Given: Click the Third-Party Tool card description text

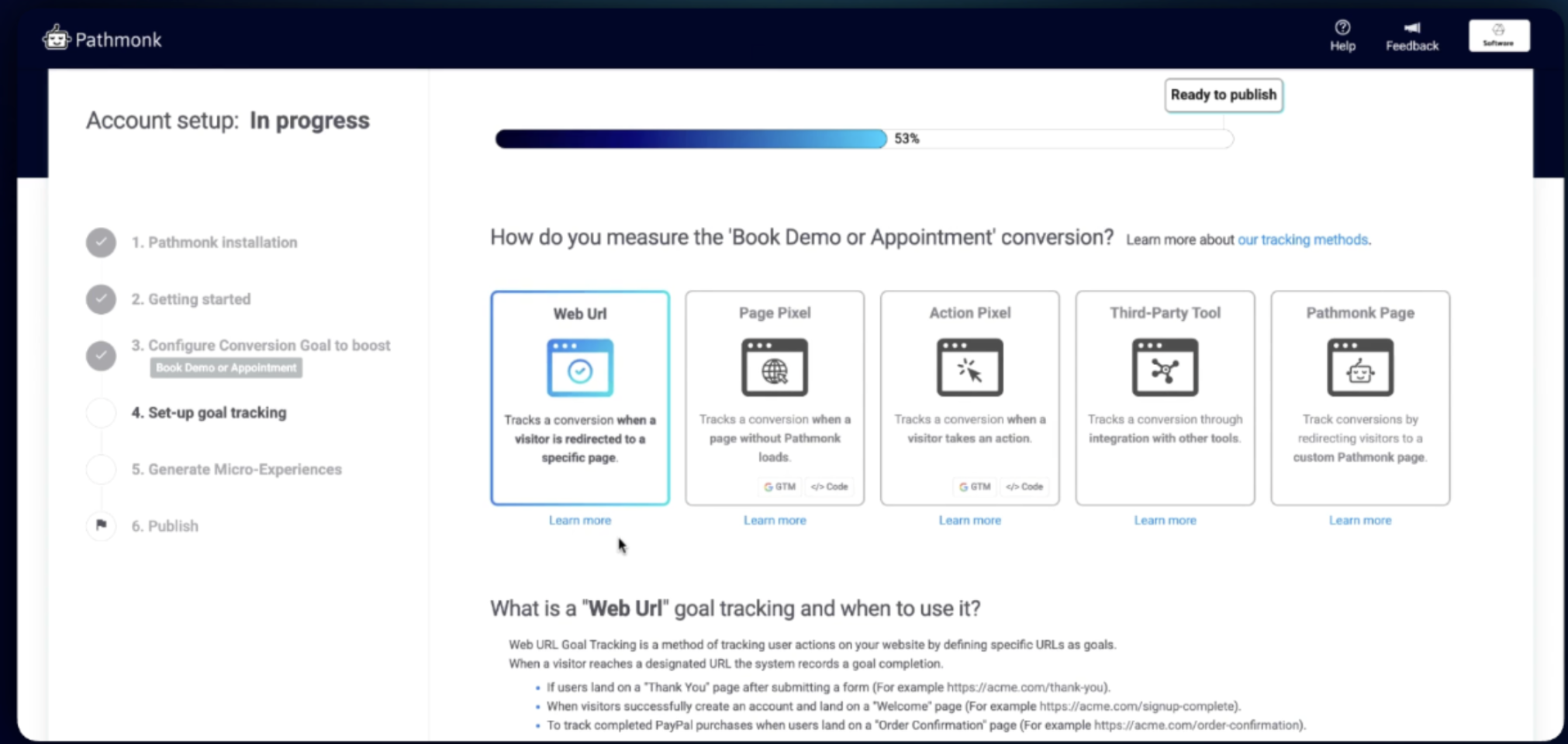Looking at the screenshot, I should click(1165, 429).
